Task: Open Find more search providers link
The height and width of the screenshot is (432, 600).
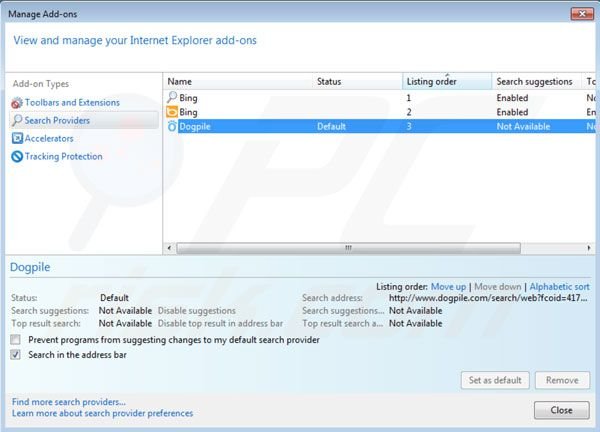Action: point(68,402)
